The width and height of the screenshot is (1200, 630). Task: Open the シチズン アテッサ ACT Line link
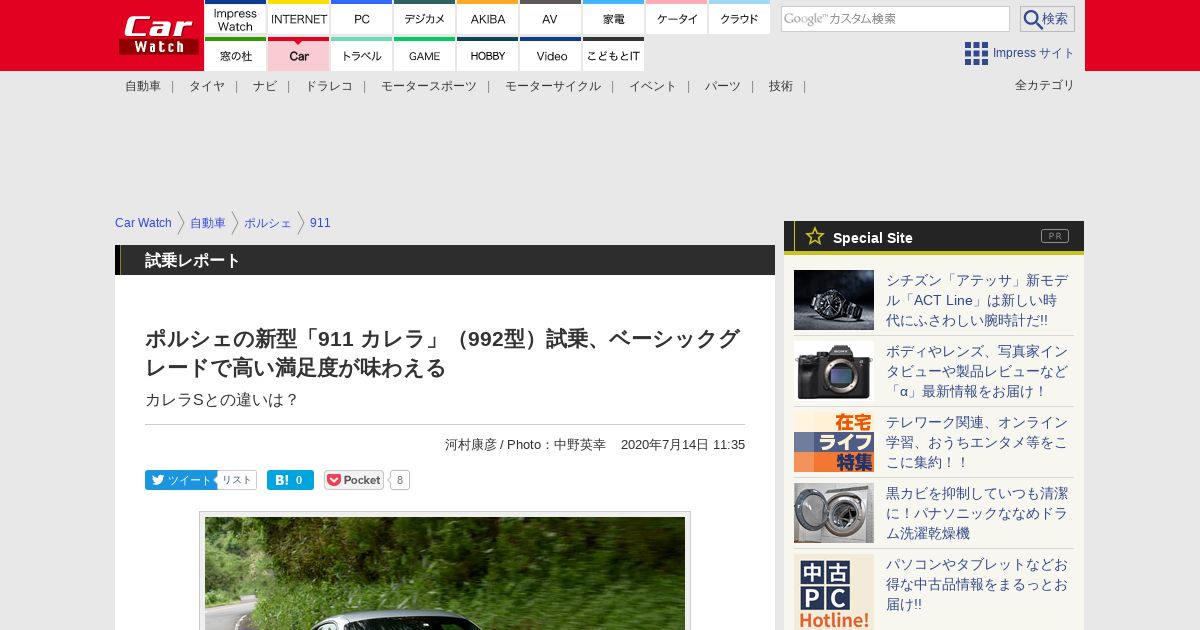[977, 300]
